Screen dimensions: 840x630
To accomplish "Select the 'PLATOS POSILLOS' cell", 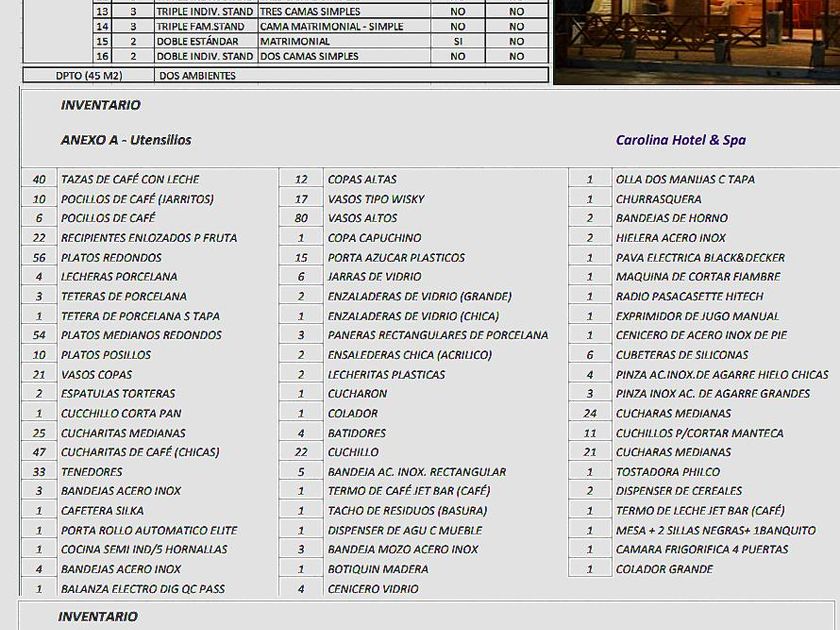I will click(106, 355).
